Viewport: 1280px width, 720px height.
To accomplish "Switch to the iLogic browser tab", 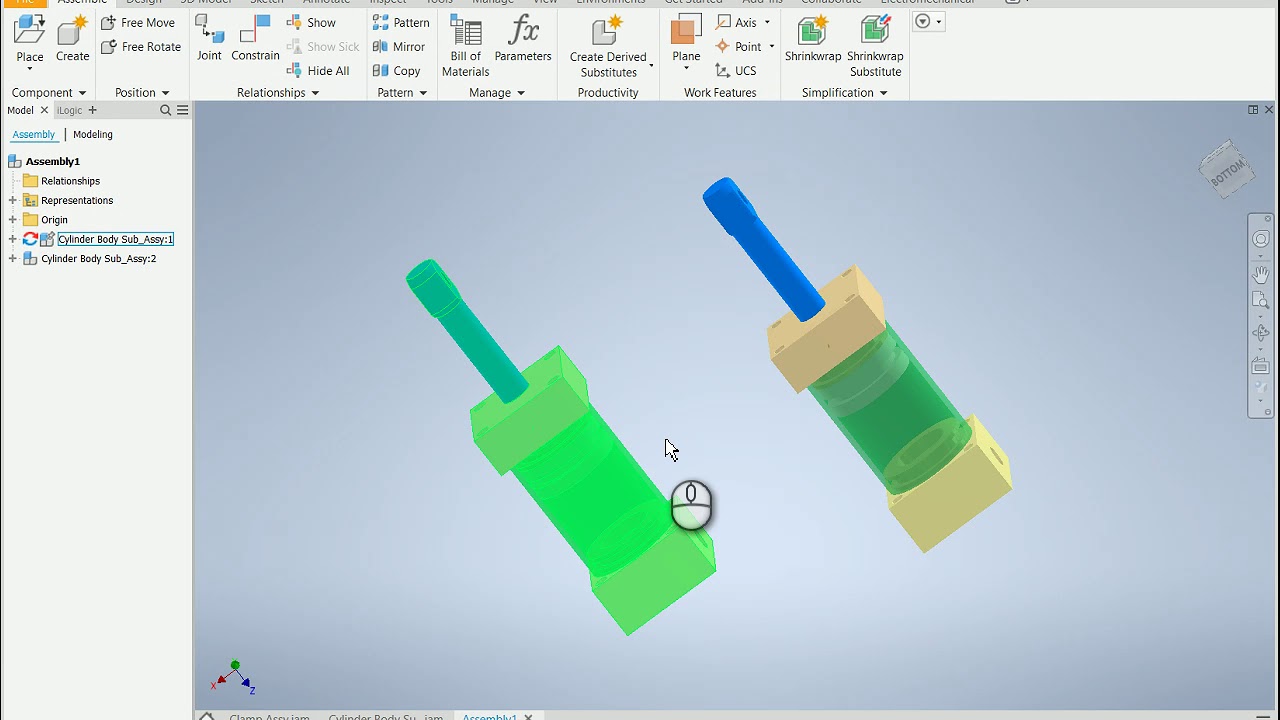I will coord(69,111).
